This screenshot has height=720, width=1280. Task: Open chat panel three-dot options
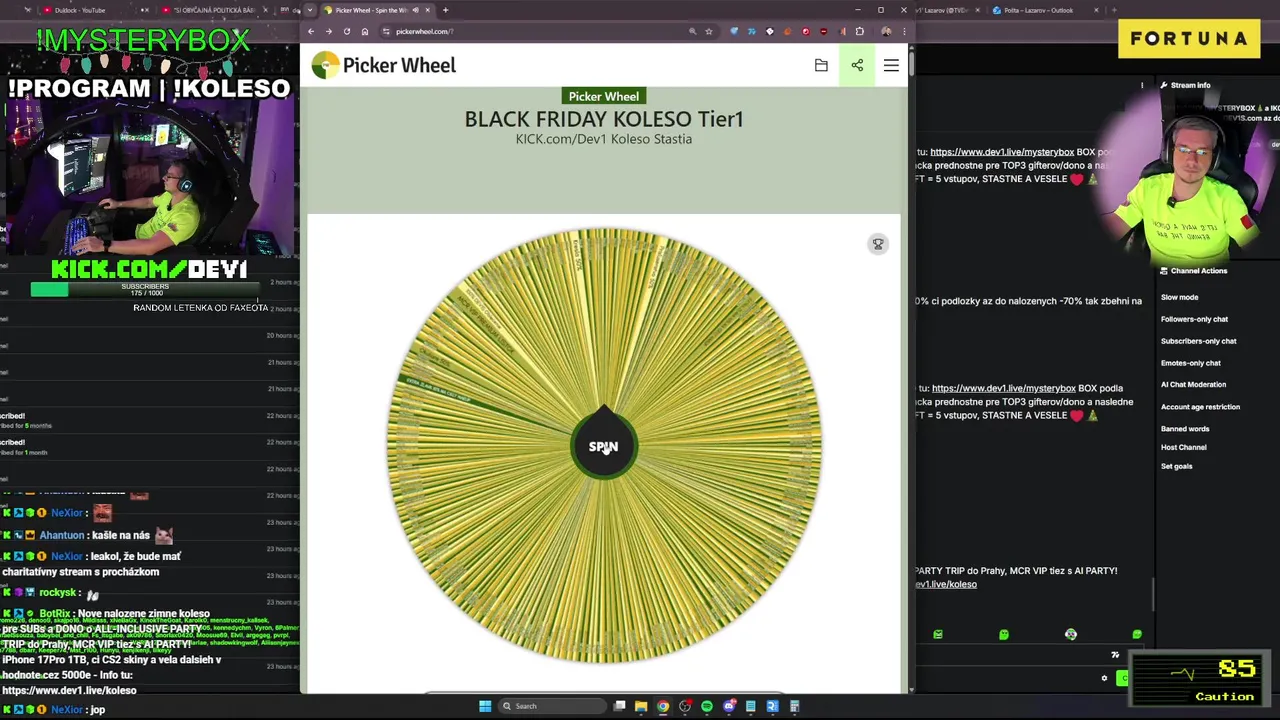pyautogui.click(x=1142, y=85)
